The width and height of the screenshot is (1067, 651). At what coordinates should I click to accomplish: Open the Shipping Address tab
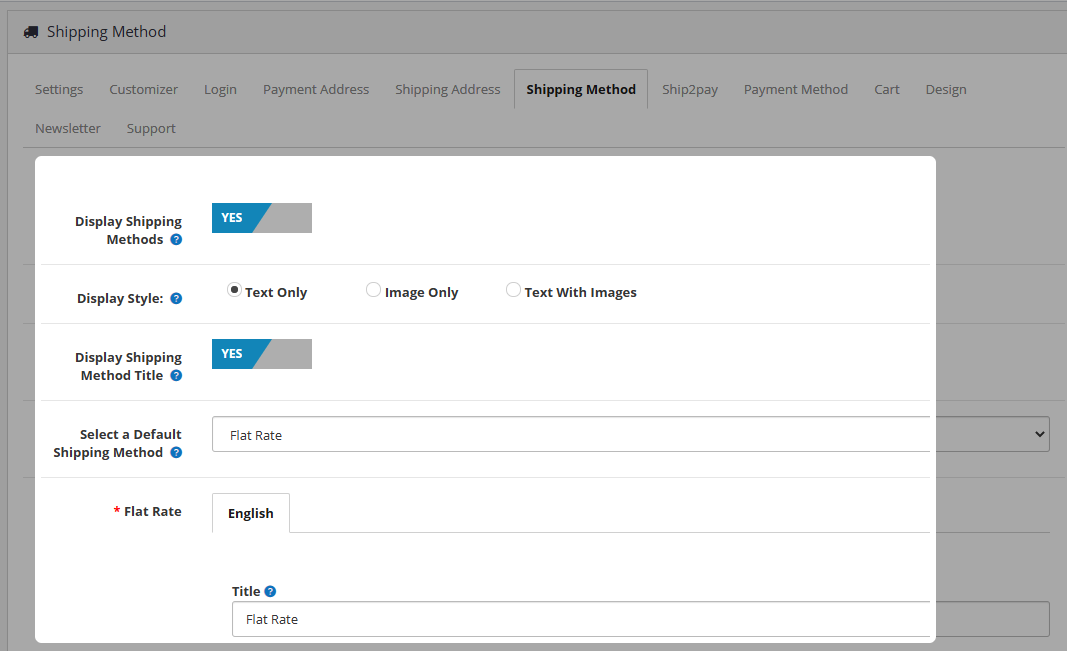447,90
